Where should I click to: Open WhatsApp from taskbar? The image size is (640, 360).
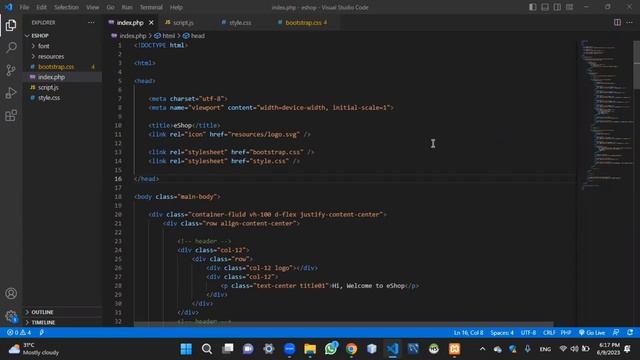(x=331, y=349)
